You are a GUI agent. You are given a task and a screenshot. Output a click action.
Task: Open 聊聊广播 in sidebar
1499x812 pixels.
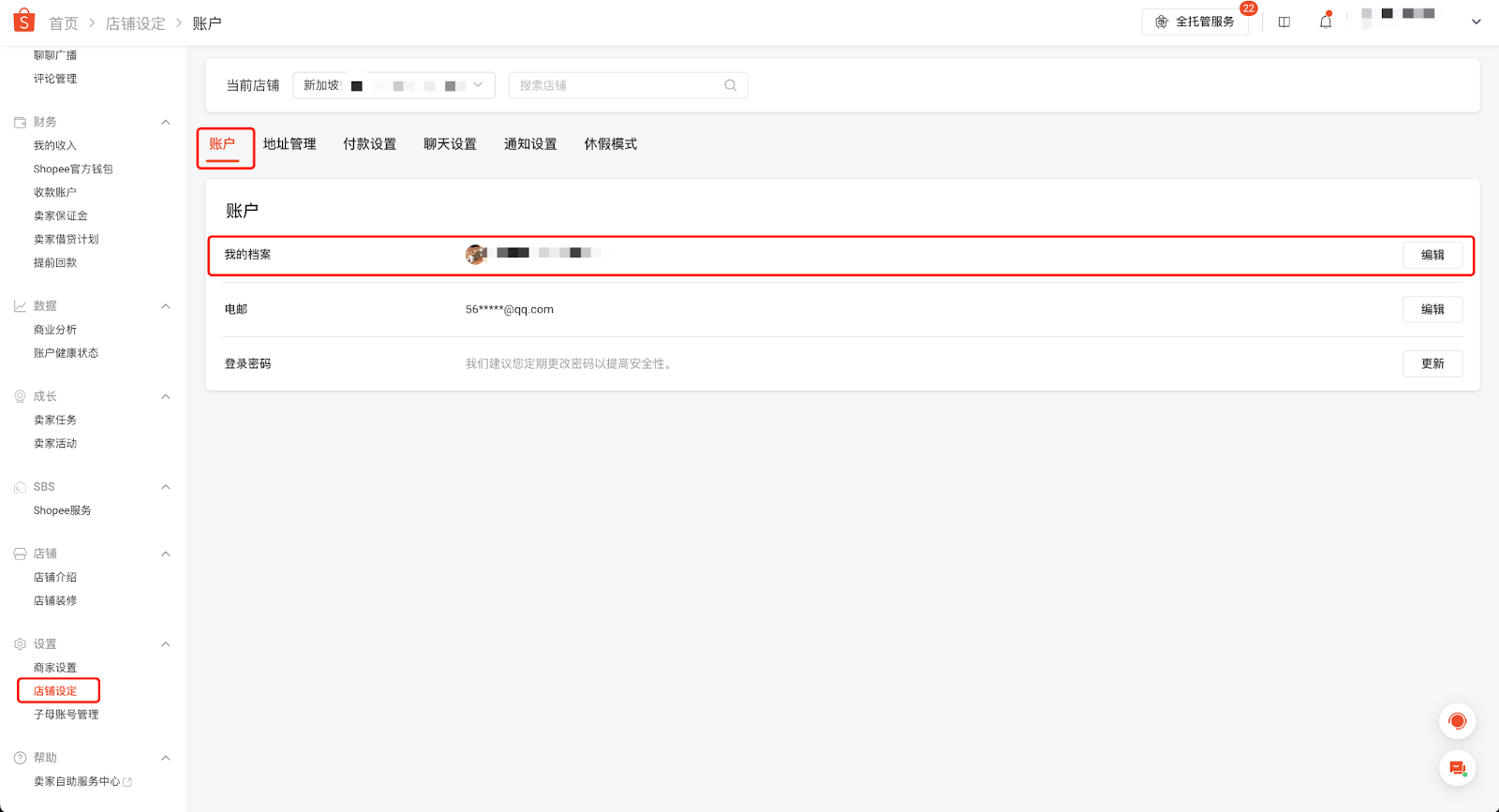point(55,55)
